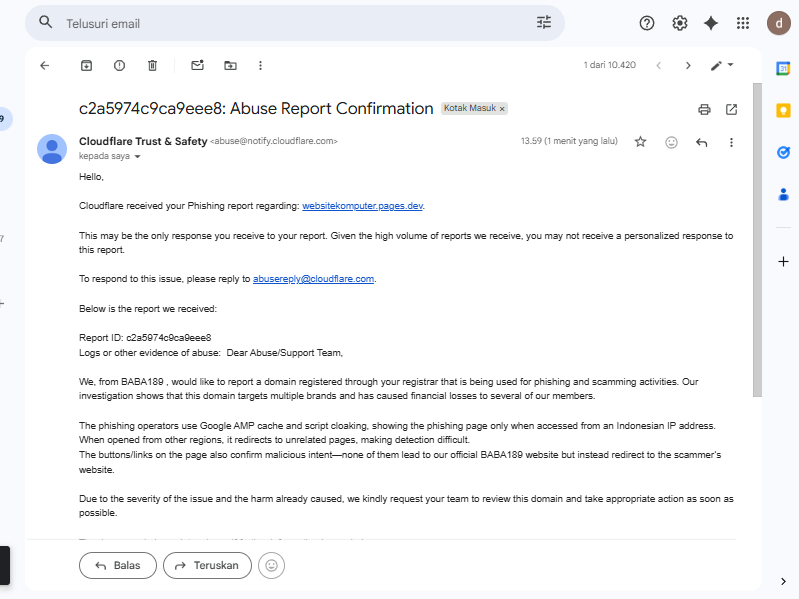
Task: Click the sender avatar picture
Action: 52,149
